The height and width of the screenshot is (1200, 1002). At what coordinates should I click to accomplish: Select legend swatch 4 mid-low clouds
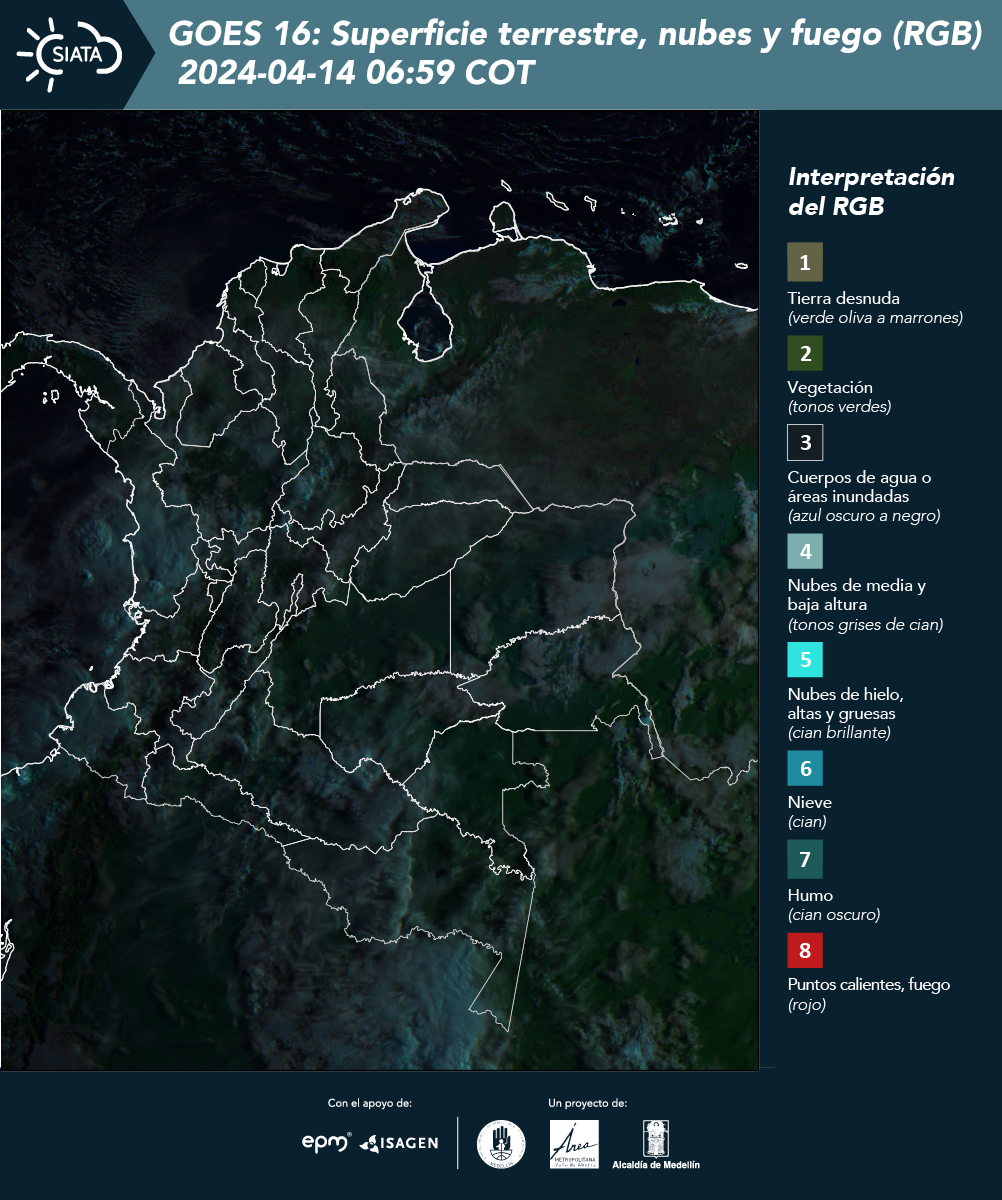click(x=805, y=550)
